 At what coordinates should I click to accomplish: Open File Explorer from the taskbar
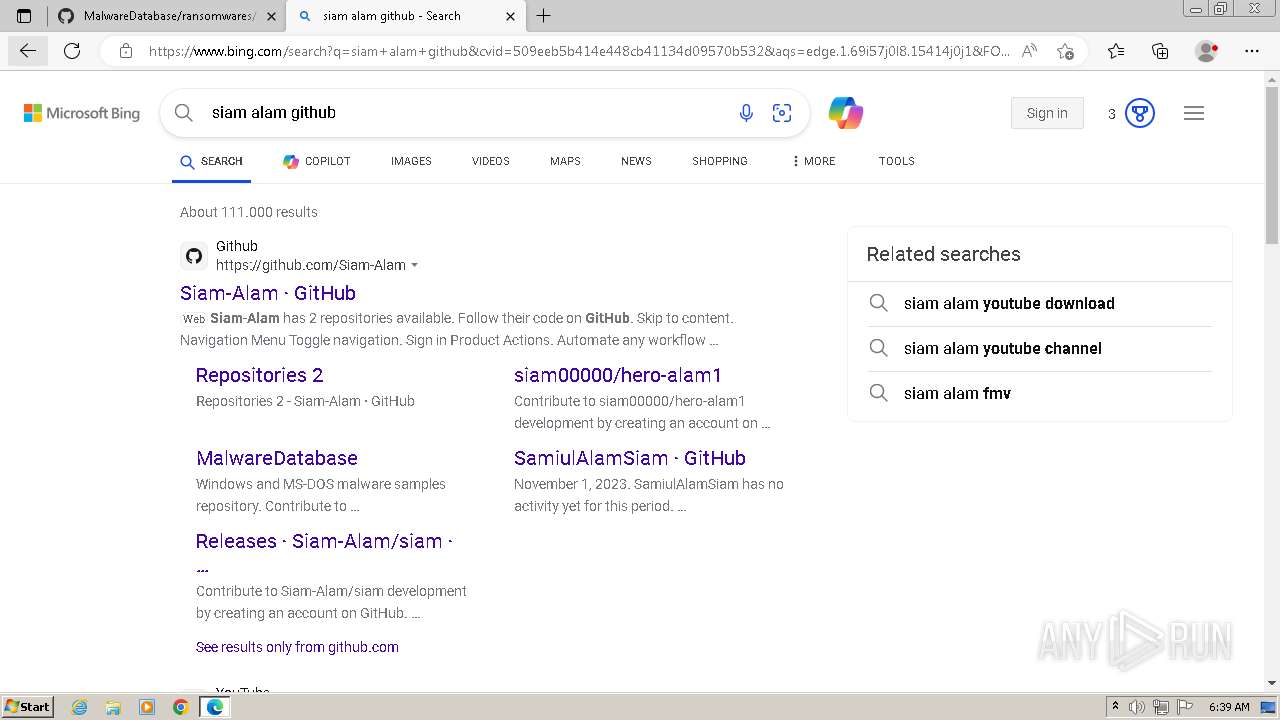pos(113,707)
